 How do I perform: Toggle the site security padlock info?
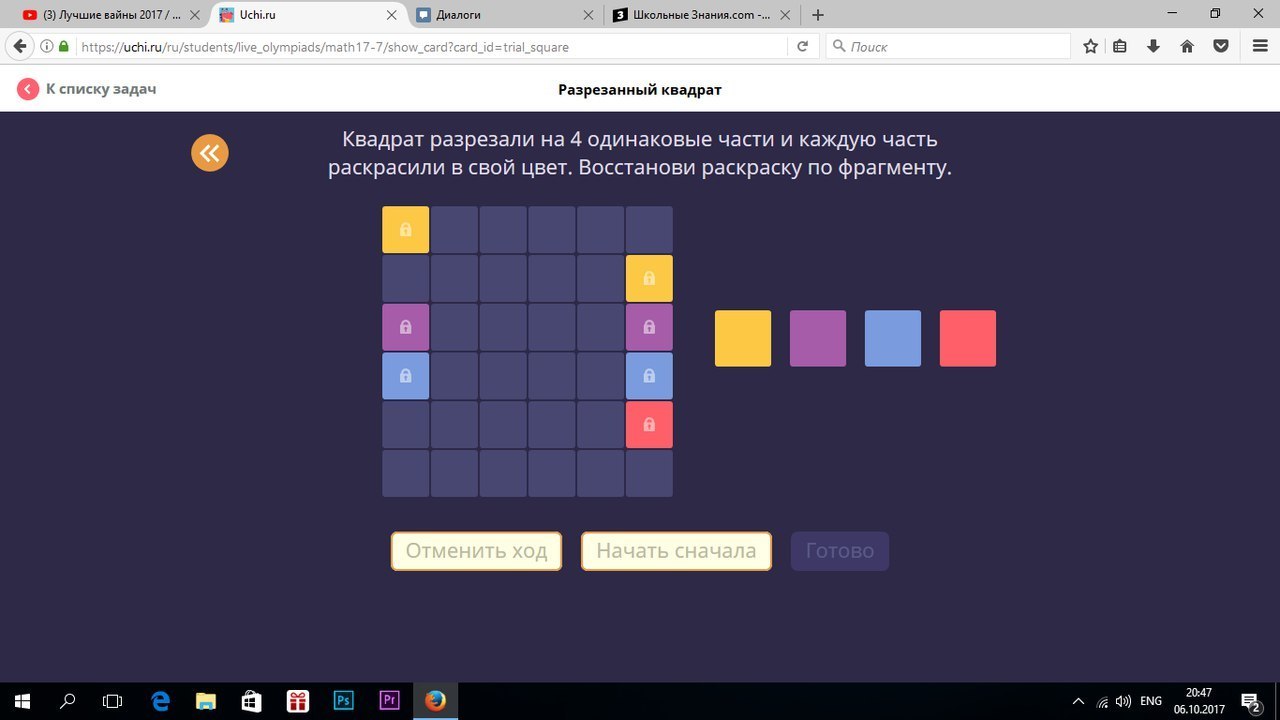pos(62,46)
